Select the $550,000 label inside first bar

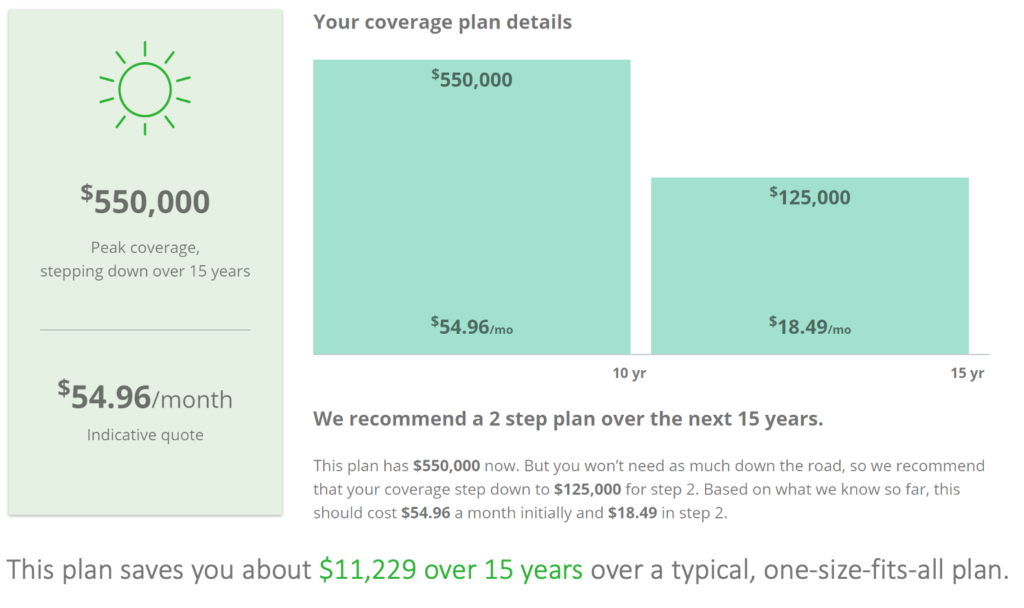click(x=472, y=79)
